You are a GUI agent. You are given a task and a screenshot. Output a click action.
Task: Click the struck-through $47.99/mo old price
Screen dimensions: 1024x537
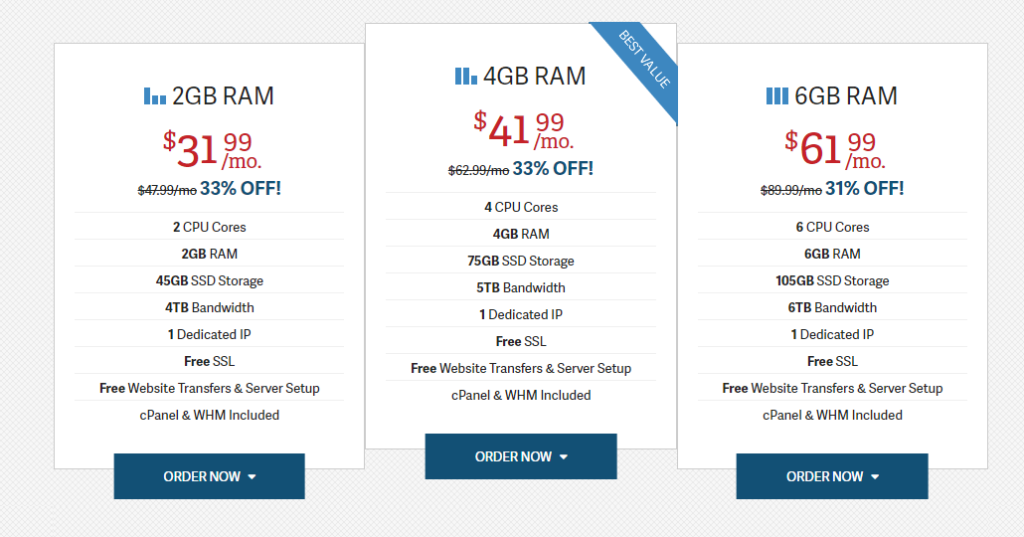click(167, 190)
